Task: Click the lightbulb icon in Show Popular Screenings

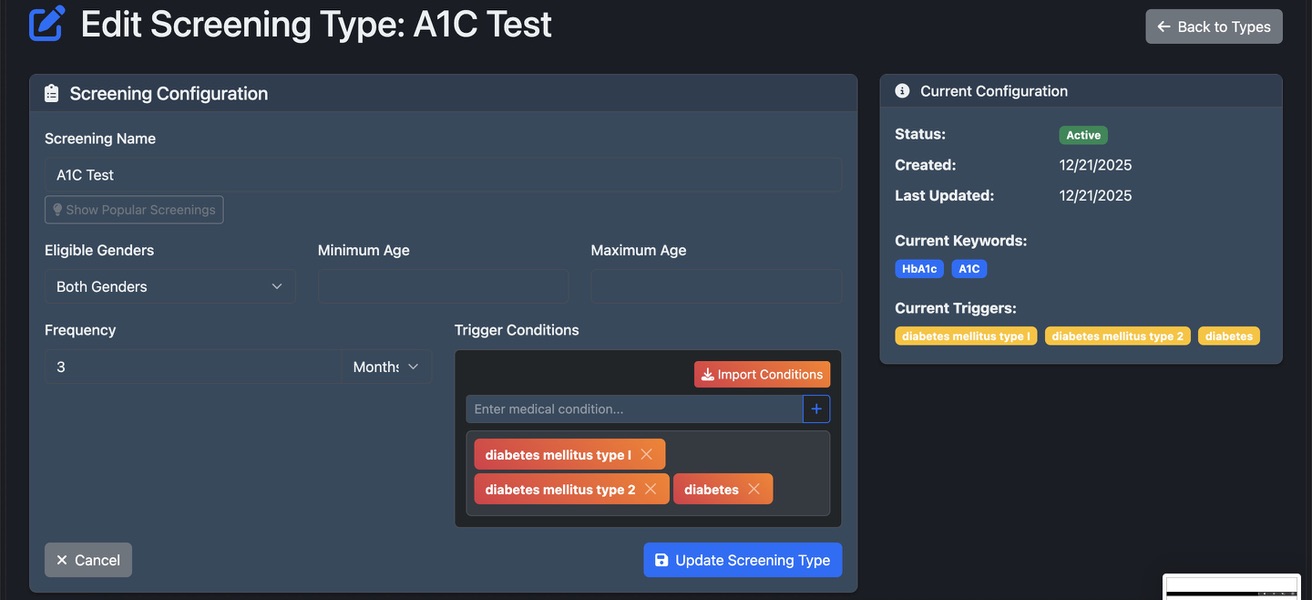Action: coord(57,210)
